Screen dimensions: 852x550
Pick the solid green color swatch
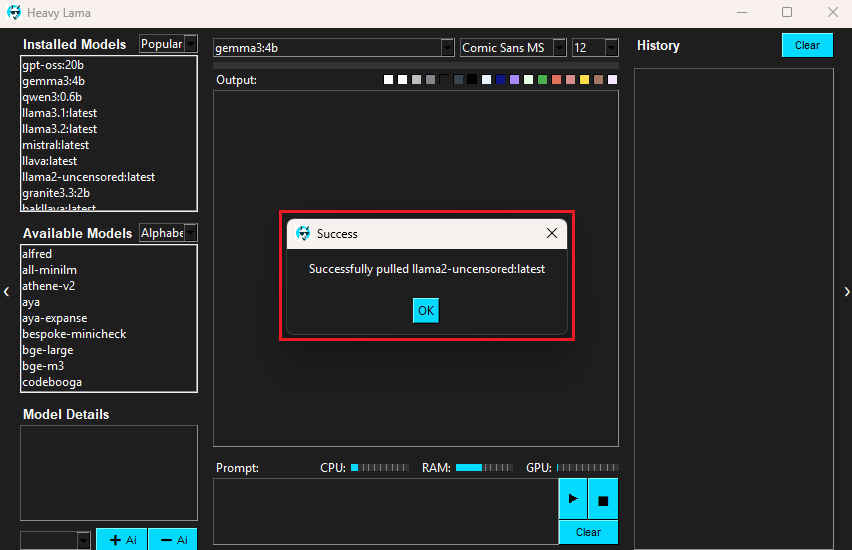coord(542,80)
